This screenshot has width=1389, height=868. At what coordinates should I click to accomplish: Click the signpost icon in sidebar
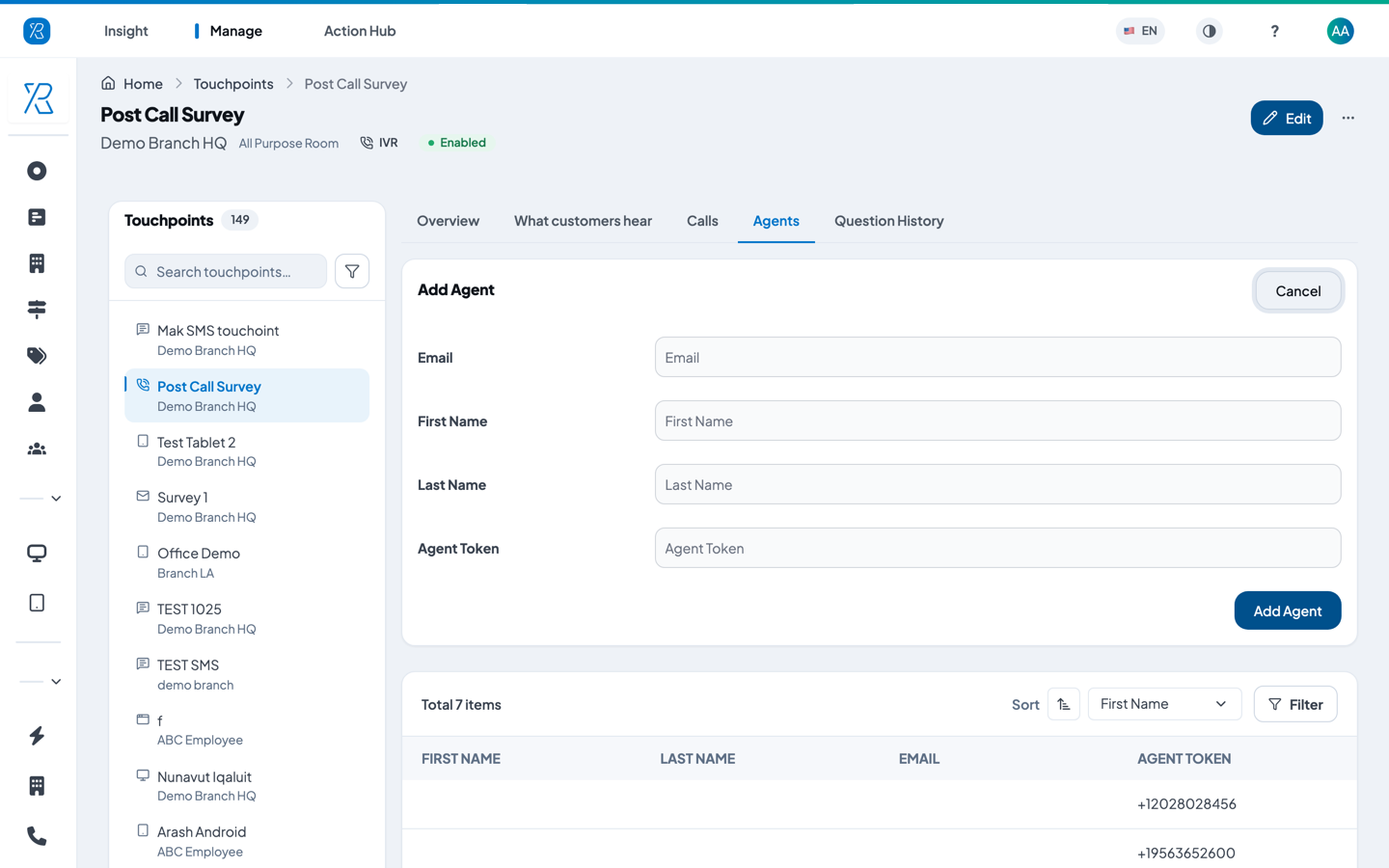(37, 310)
